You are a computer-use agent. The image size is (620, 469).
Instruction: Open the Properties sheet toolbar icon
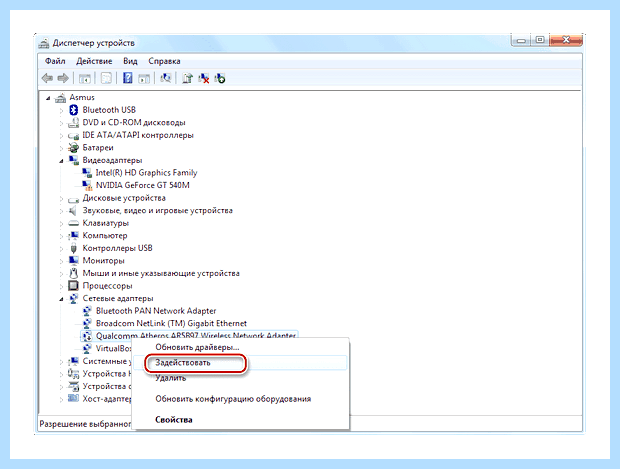[x=106, y=78]
